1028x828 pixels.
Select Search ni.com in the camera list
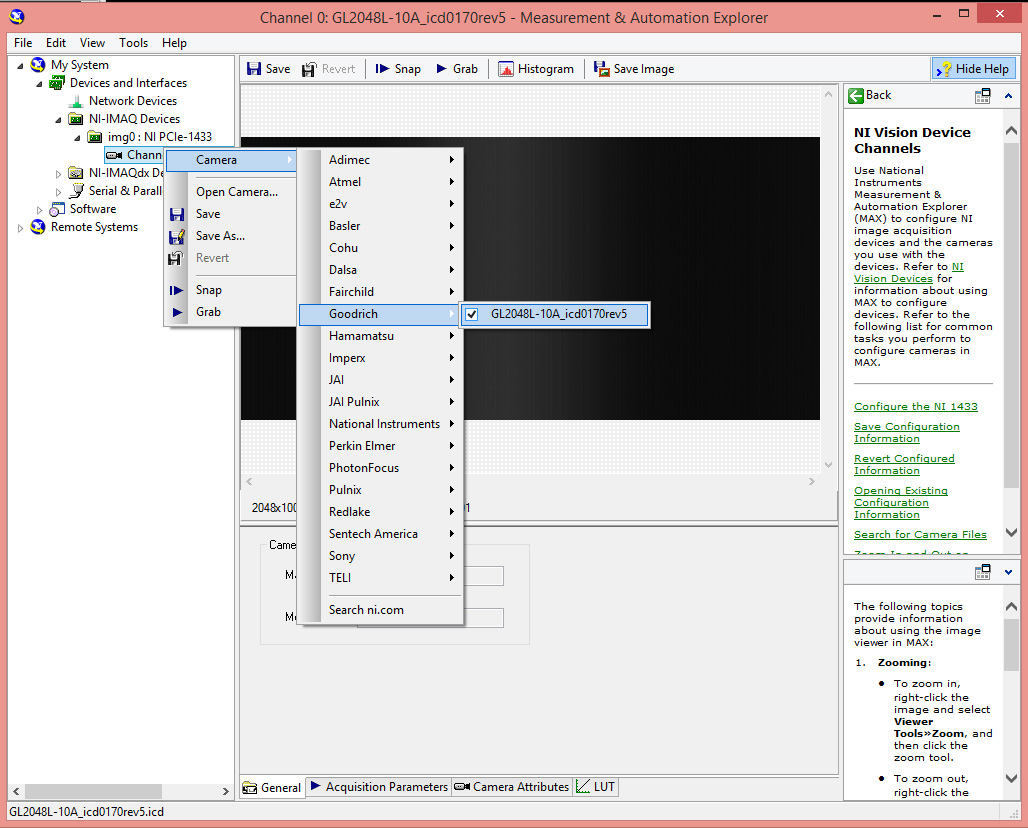coord(366,610)
